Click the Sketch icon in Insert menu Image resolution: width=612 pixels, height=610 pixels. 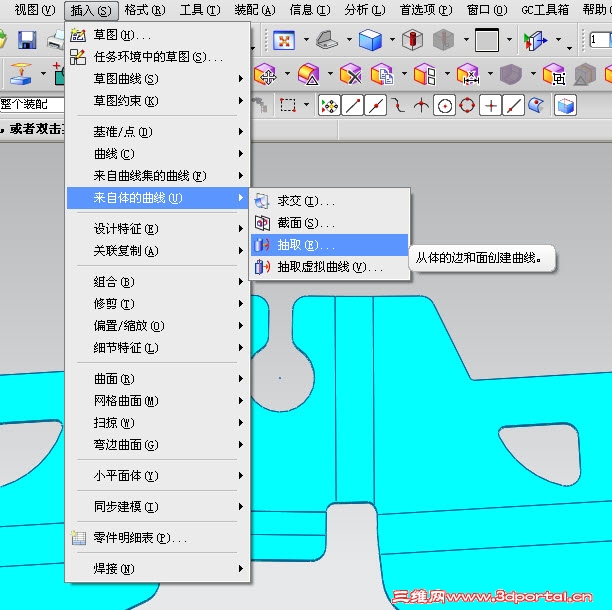78,35
